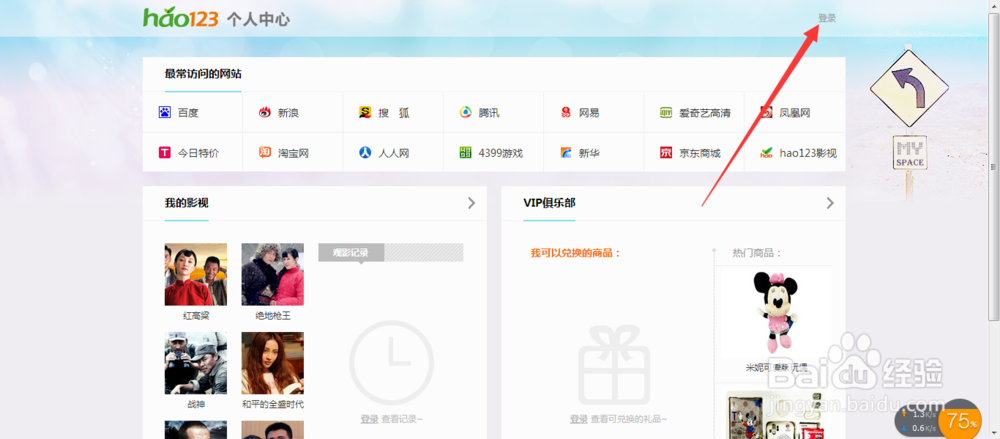Click the hao123影视 icon
The image size is (1000, 439).
click(x=766, y=153)
